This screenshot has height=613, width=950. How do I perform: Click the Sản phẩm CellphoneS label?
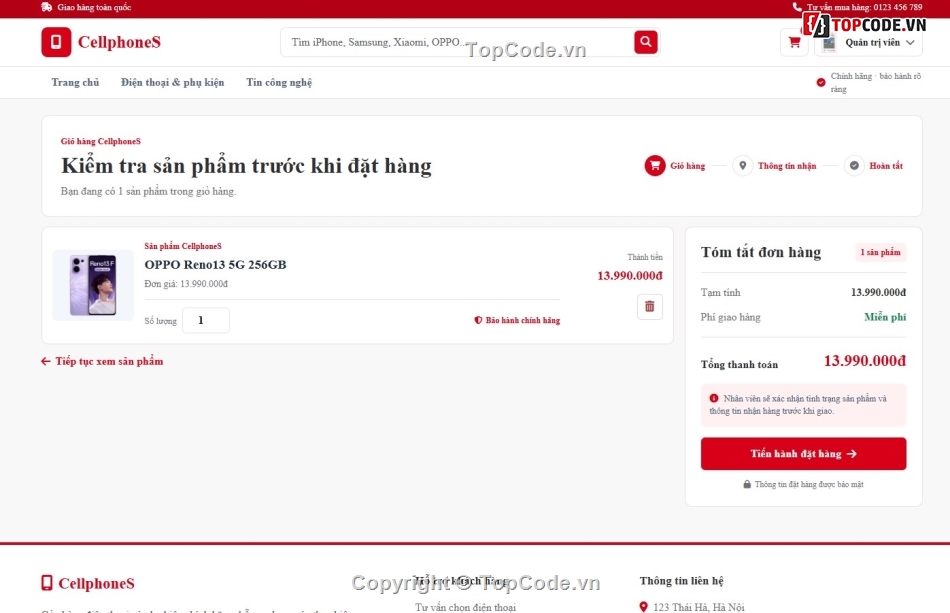[x=183, y=246]
